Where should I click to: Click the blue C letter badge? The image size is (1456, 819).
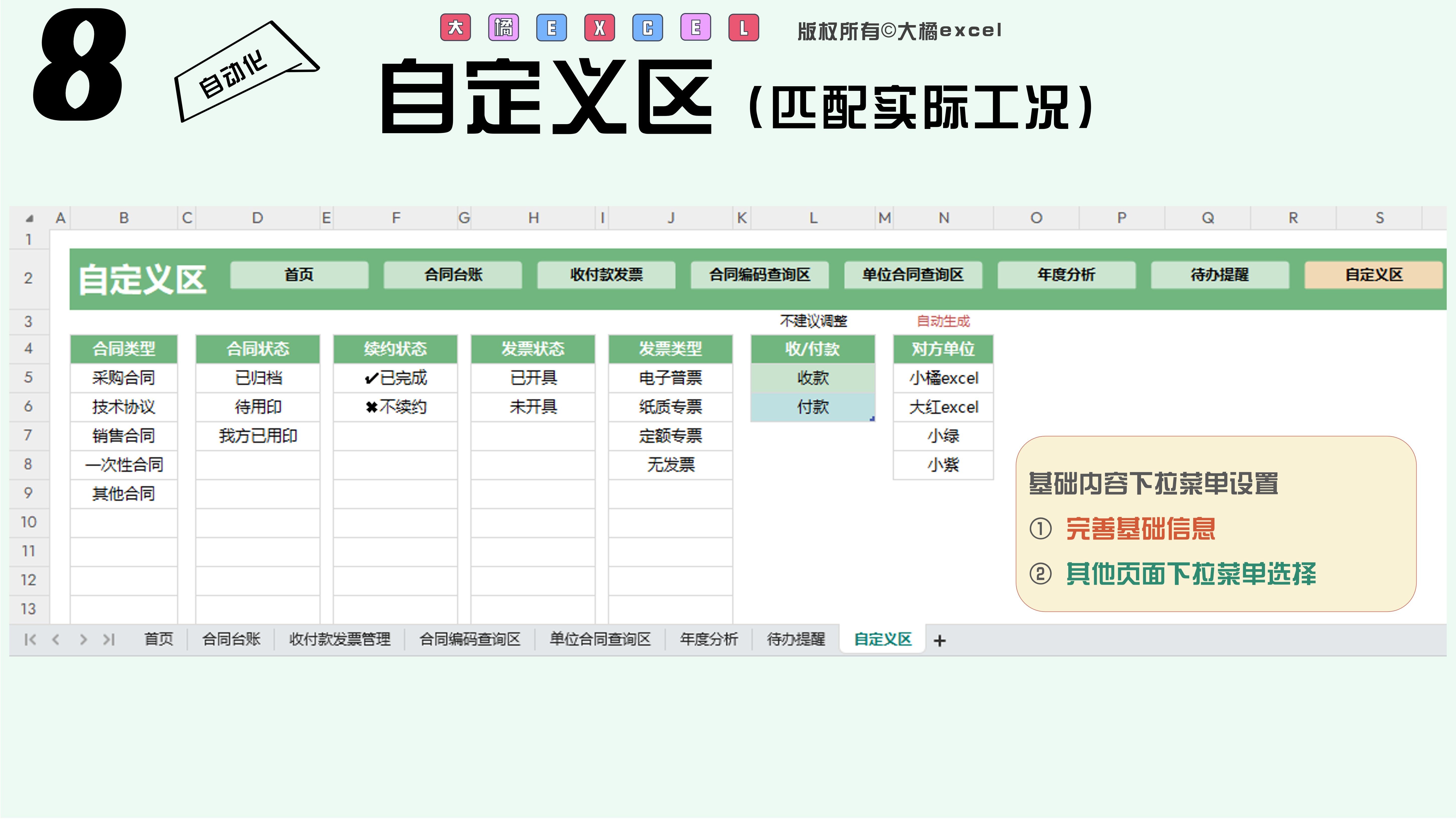[648, 28]
